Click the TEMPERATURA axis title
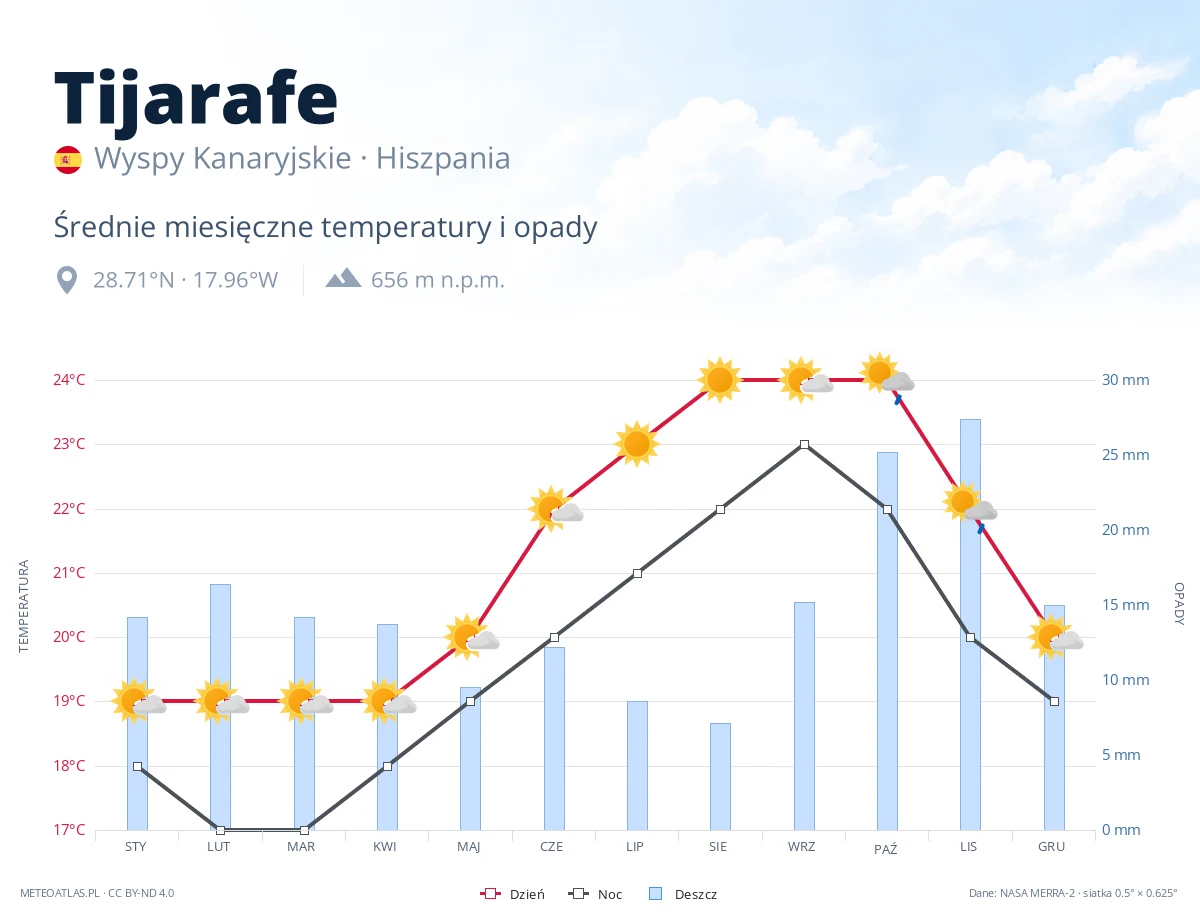The width and height of the screenshot is (1200, 920). [25, 606]
